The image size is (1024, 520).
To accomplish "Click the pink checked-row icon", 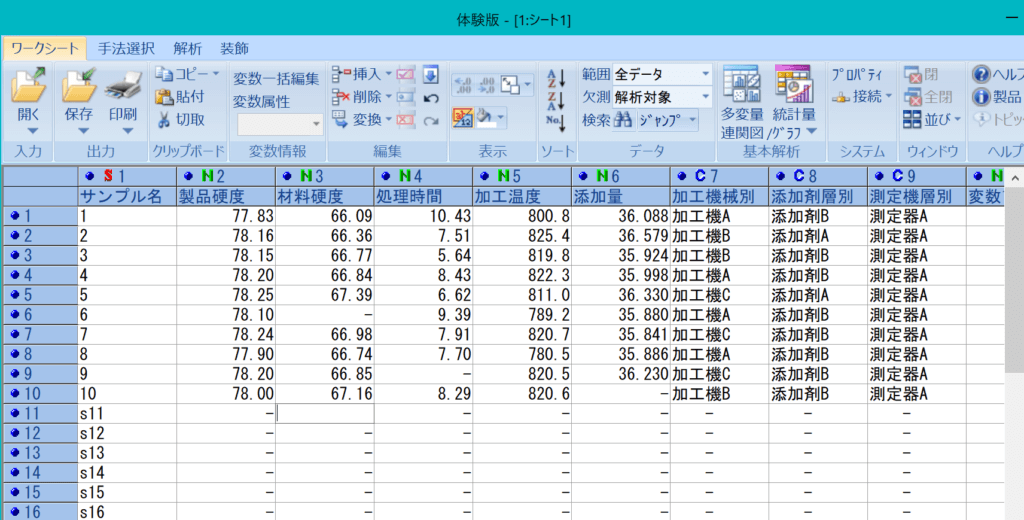I will [405, 74].
